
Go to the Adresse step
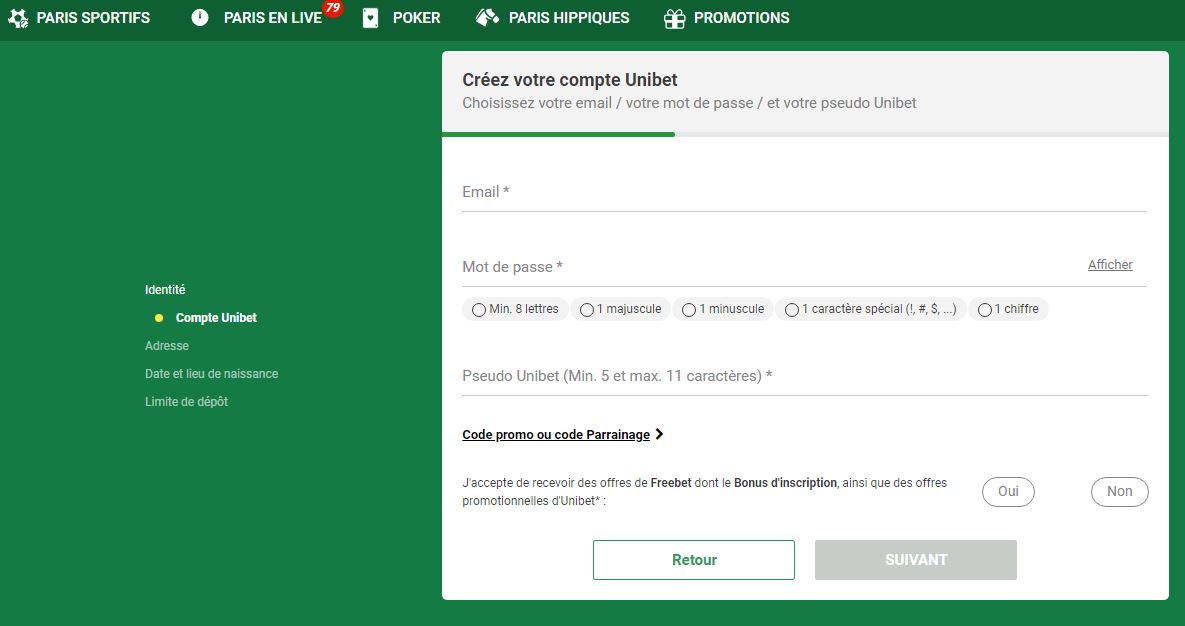tap(165, 345)
